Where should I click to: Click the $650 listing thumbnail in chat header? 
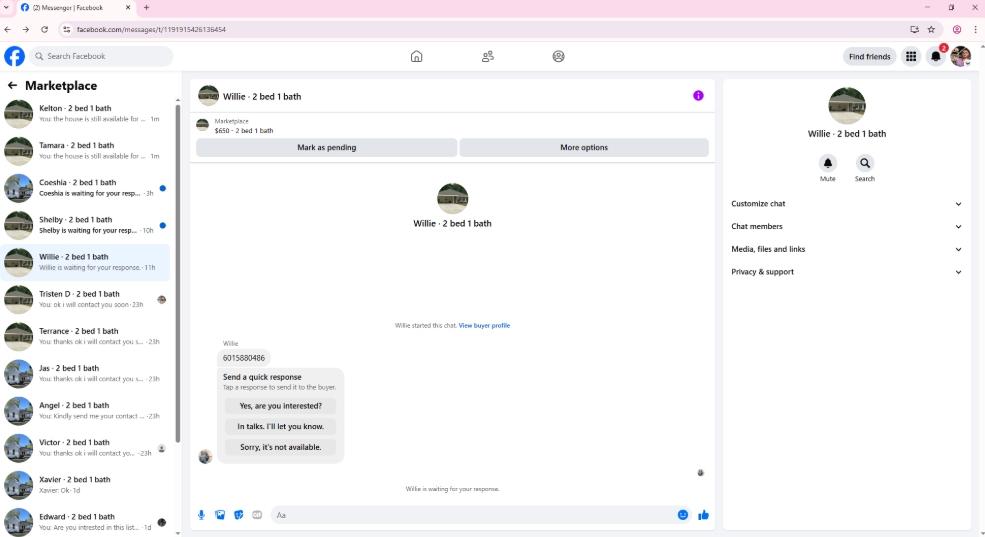[202, 125]
